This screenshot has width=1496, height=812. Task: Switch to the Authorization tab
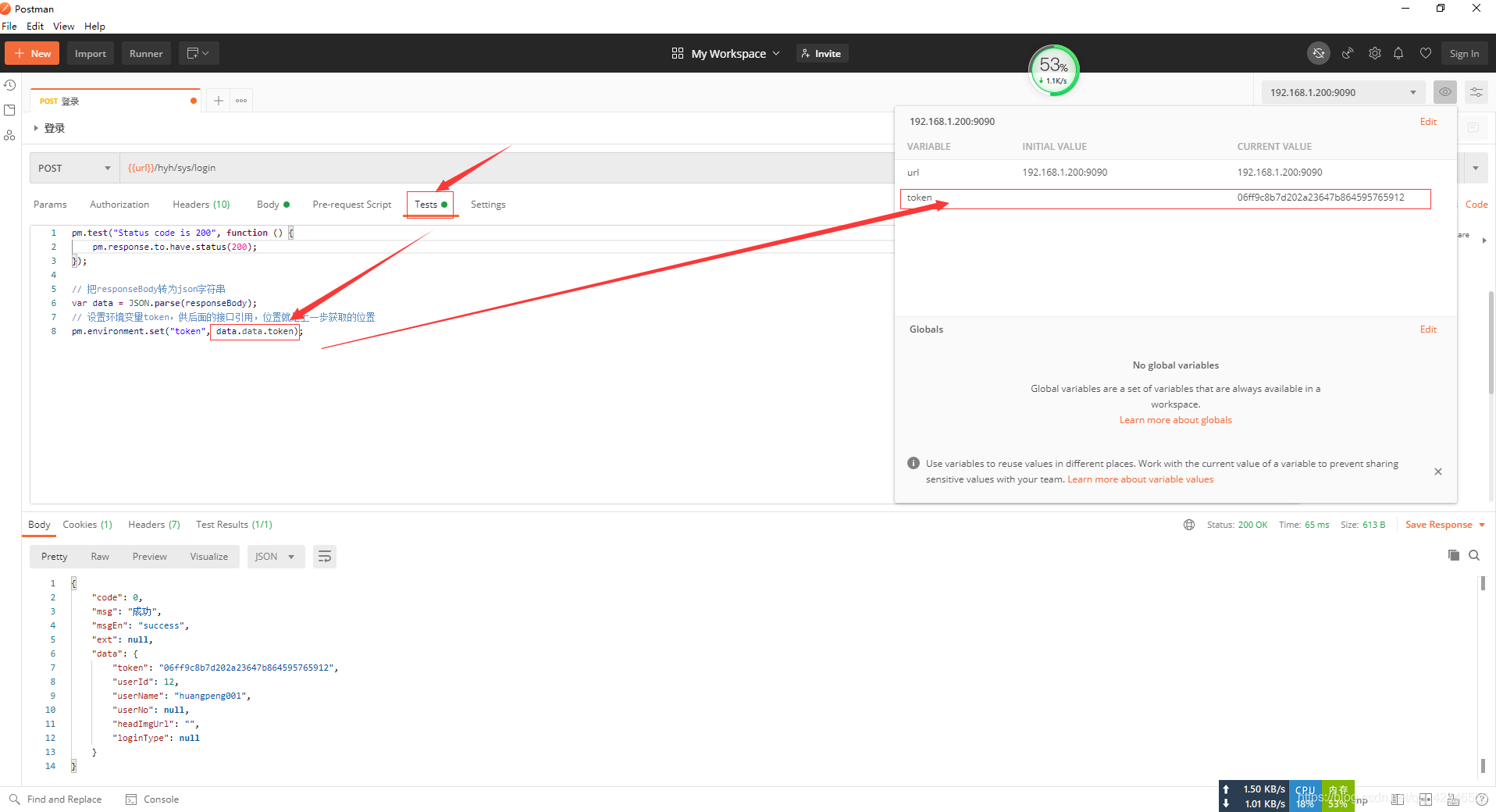pos(119,205)
